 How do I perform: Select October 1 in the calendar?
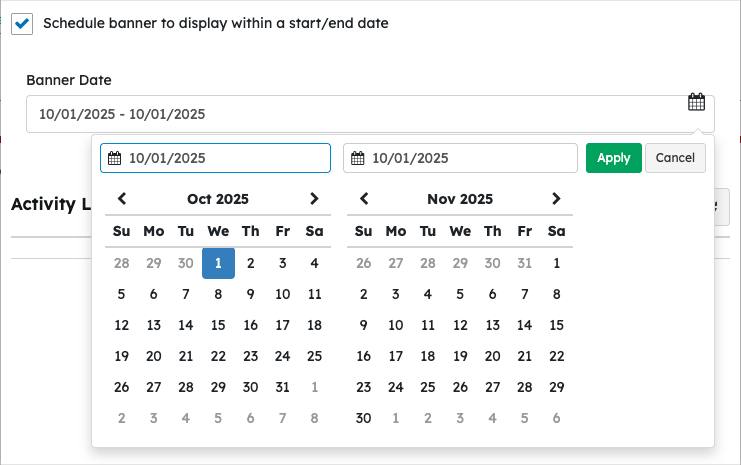pyautogui.click(x=218, y=263)
